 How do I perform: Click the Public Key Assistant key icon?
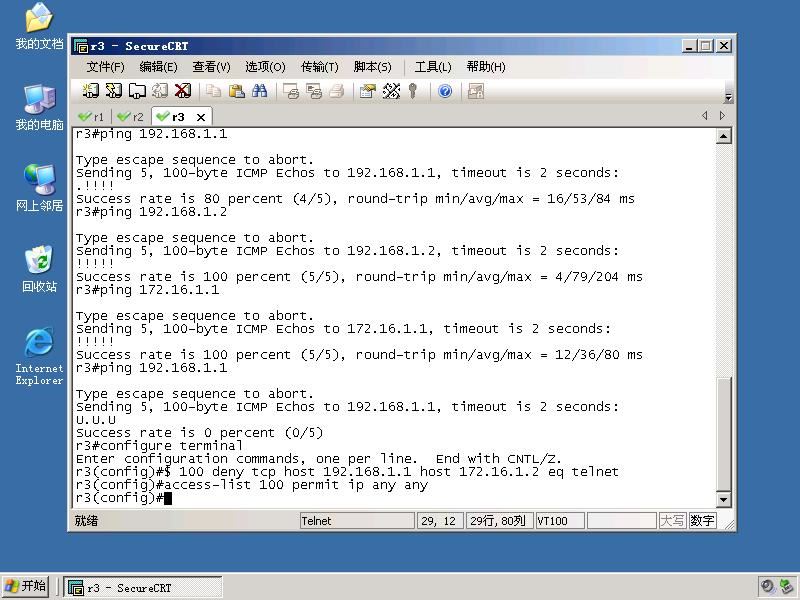(413, 91)
